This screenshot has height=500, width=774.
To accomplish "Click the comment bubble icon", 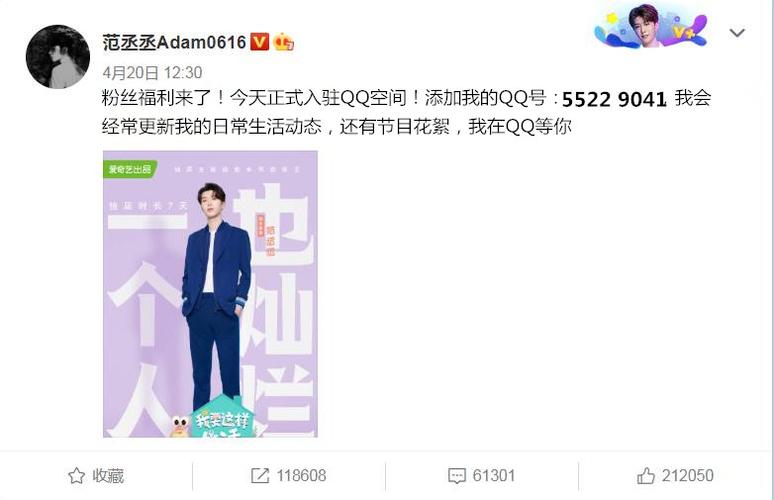I will coord(457,476).
